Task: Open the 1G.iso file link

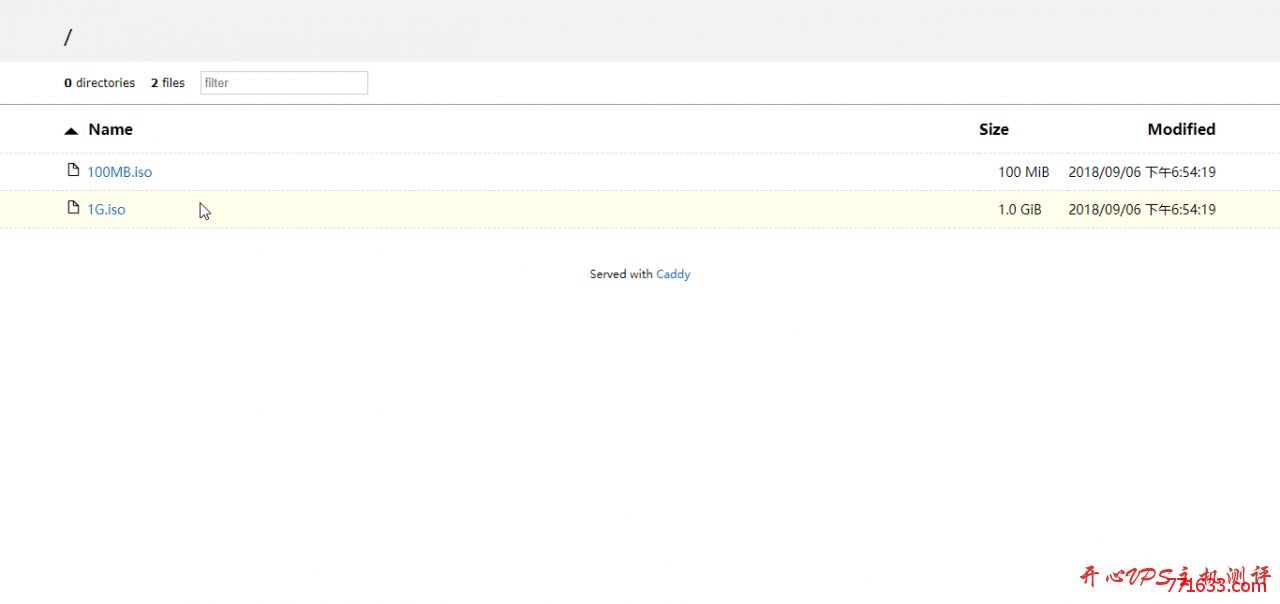Action: (107, 210)
